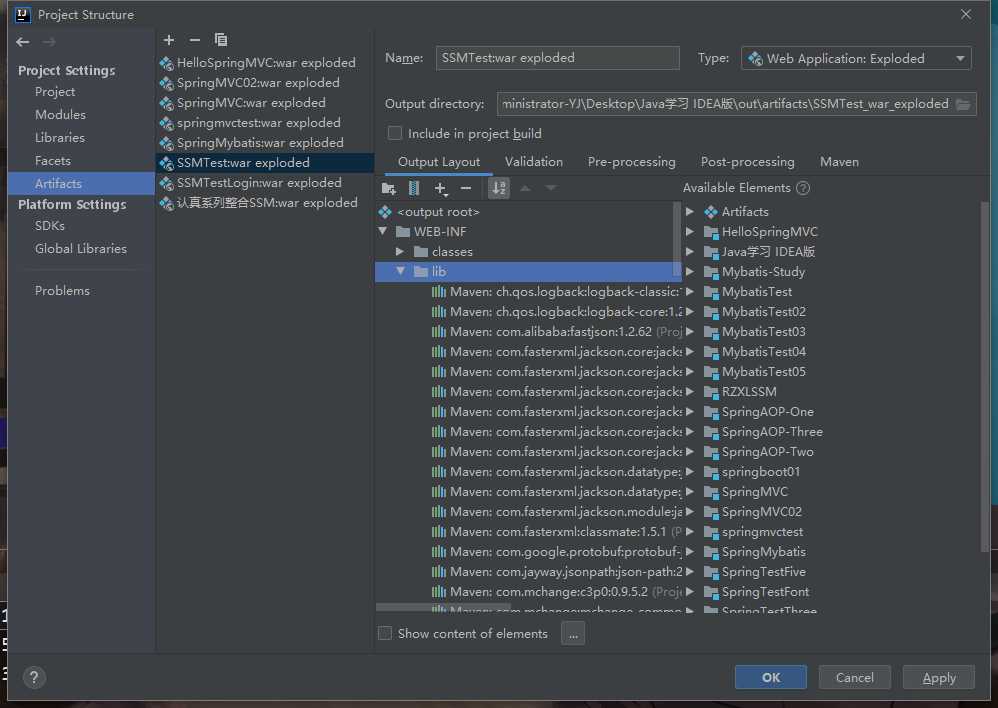Screen dimensions: 998x708
Task: Switch to Output Layout tab
Action: pos(439,162)
